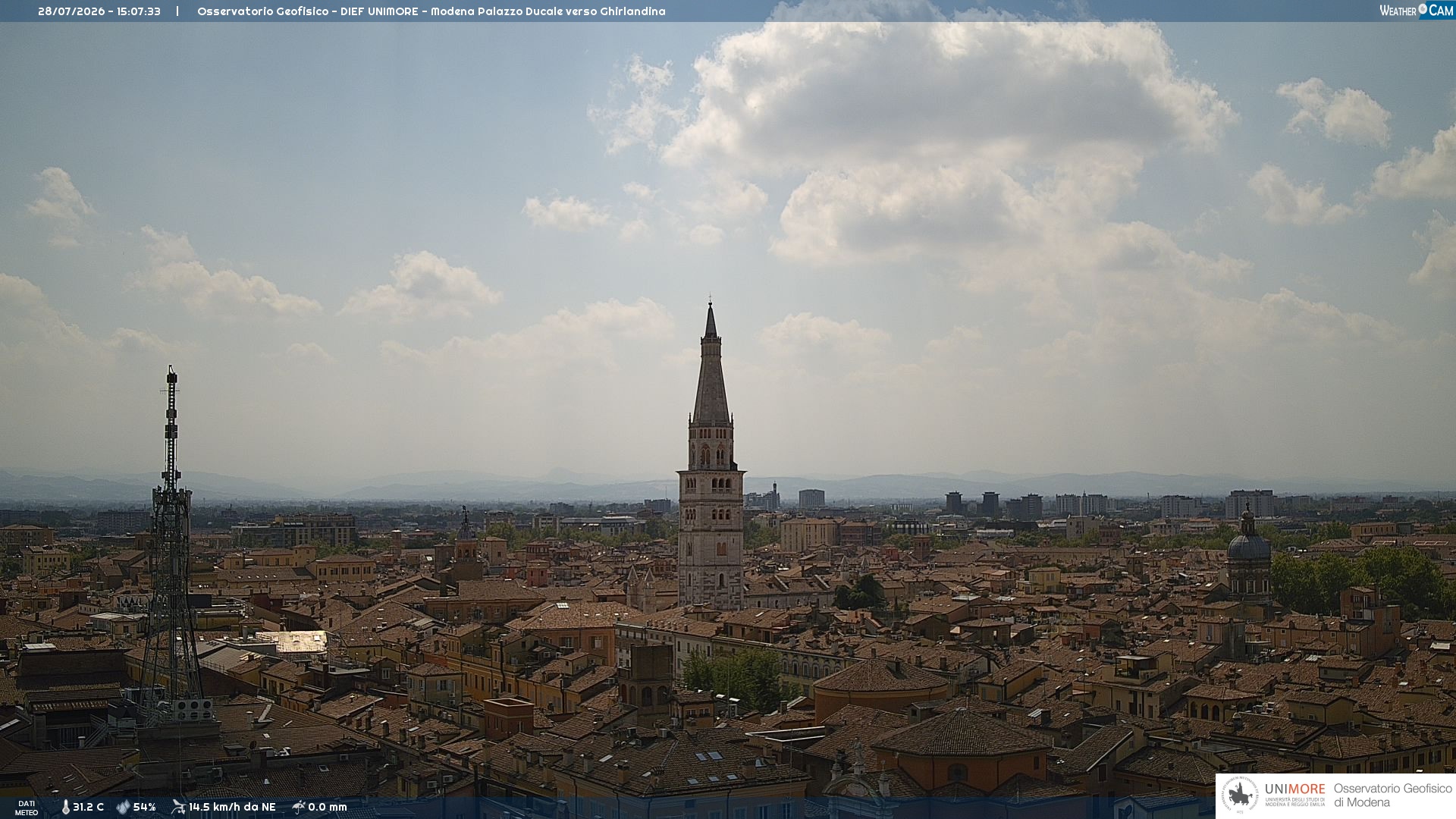
Task: Click the water-drops humidity icon
Action: tap(123, 808)
